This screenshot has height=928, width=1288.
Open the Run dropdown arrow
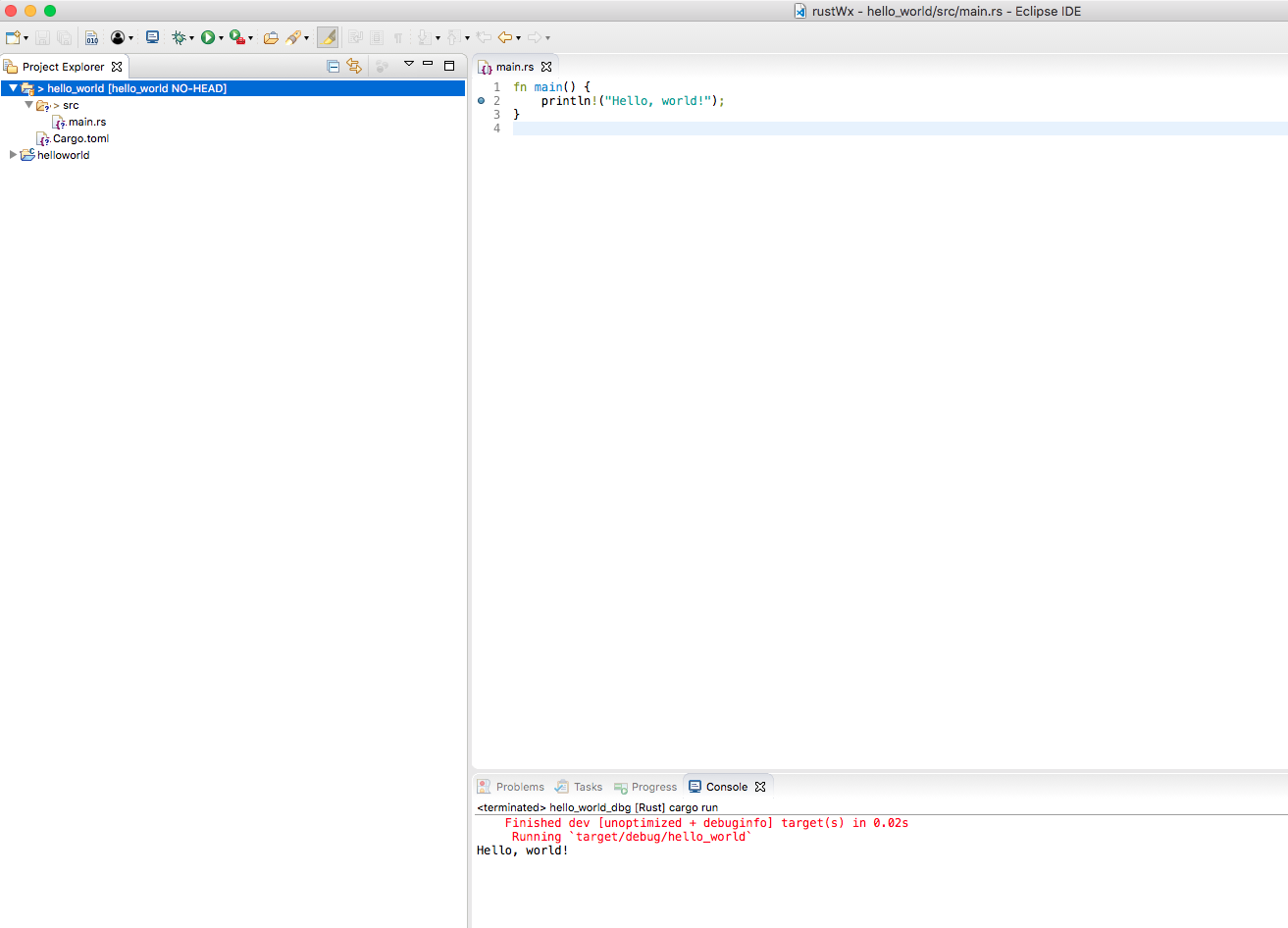click(222, 36)
